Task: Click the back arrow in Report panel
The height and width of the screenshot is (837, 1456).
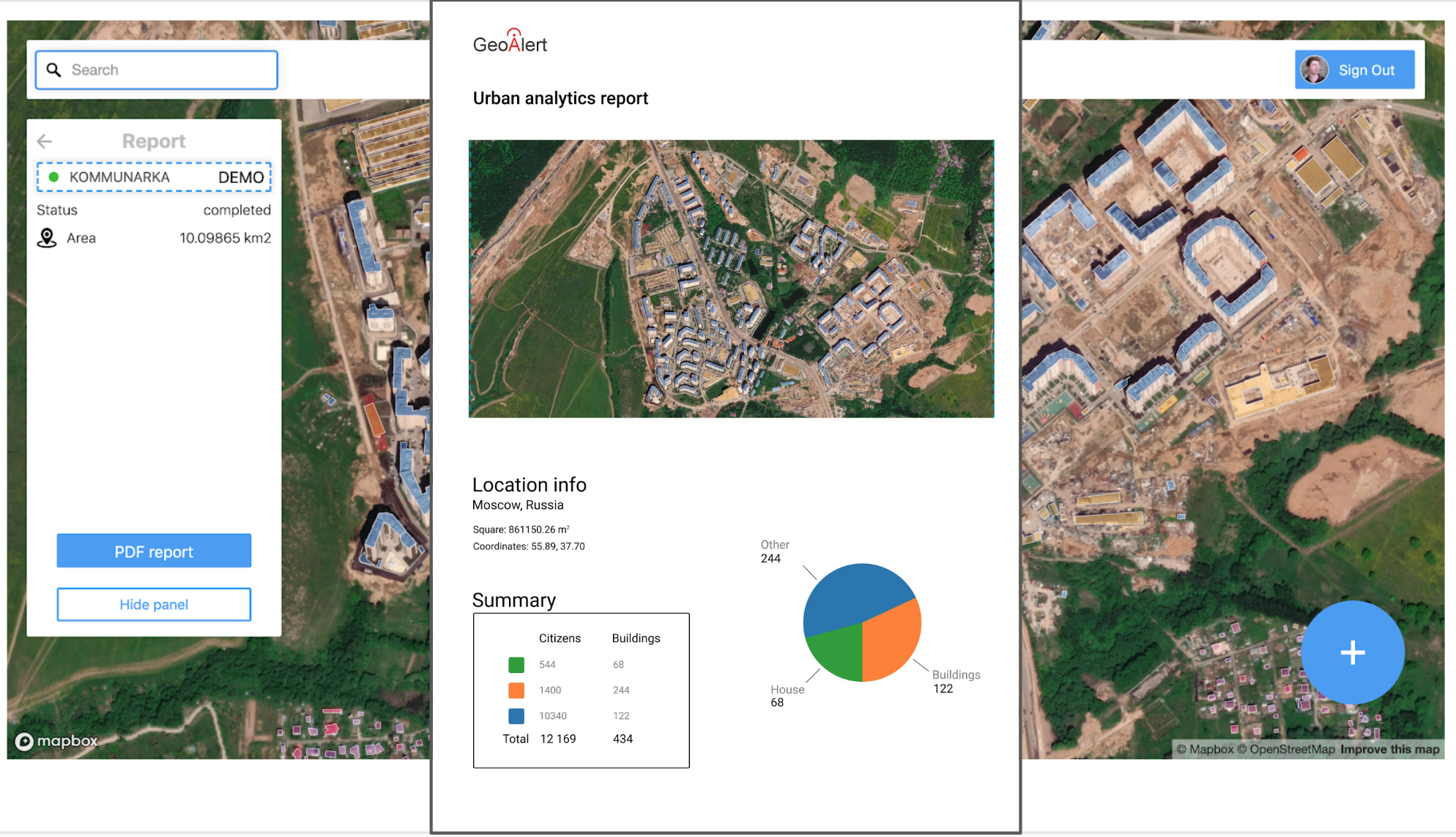Action: 45,141
